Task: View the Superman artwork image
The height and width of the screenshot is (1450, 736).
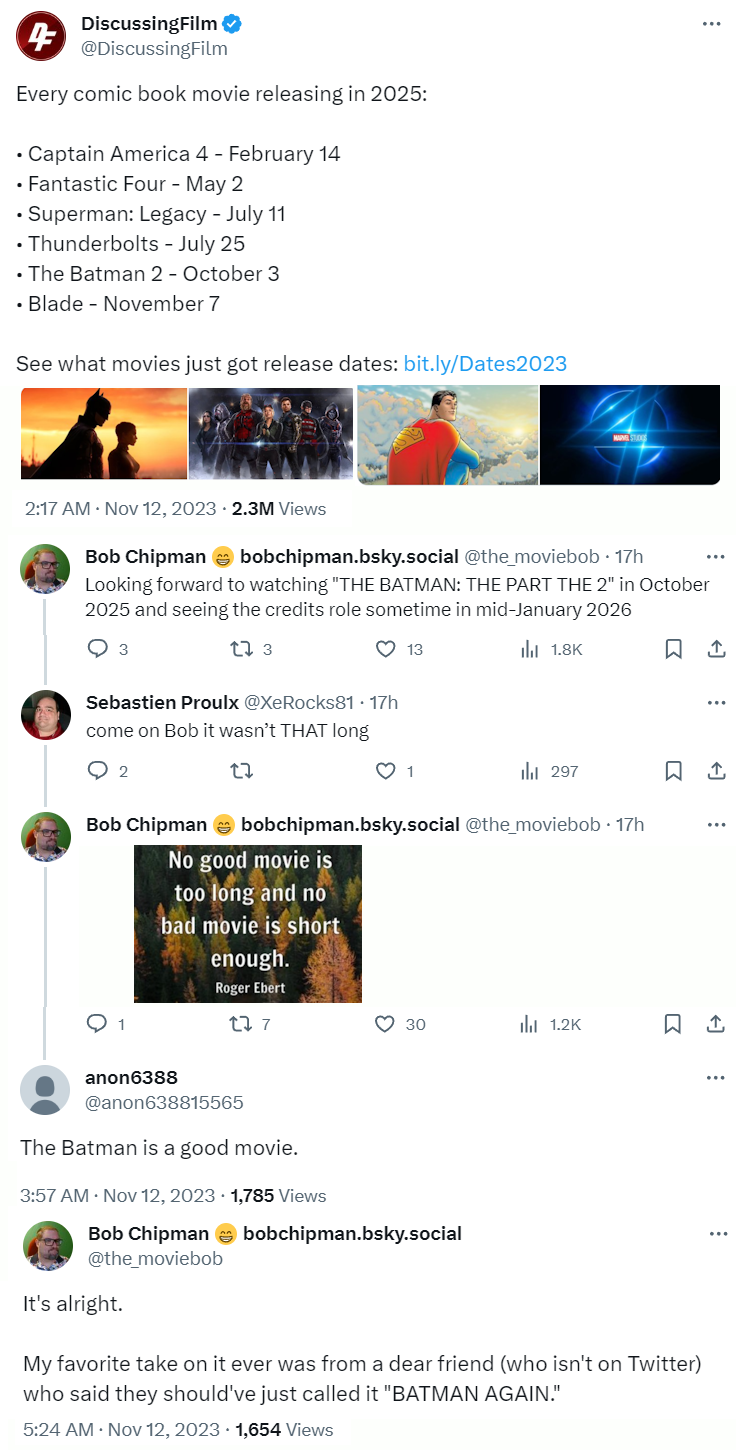Action: 447,435
